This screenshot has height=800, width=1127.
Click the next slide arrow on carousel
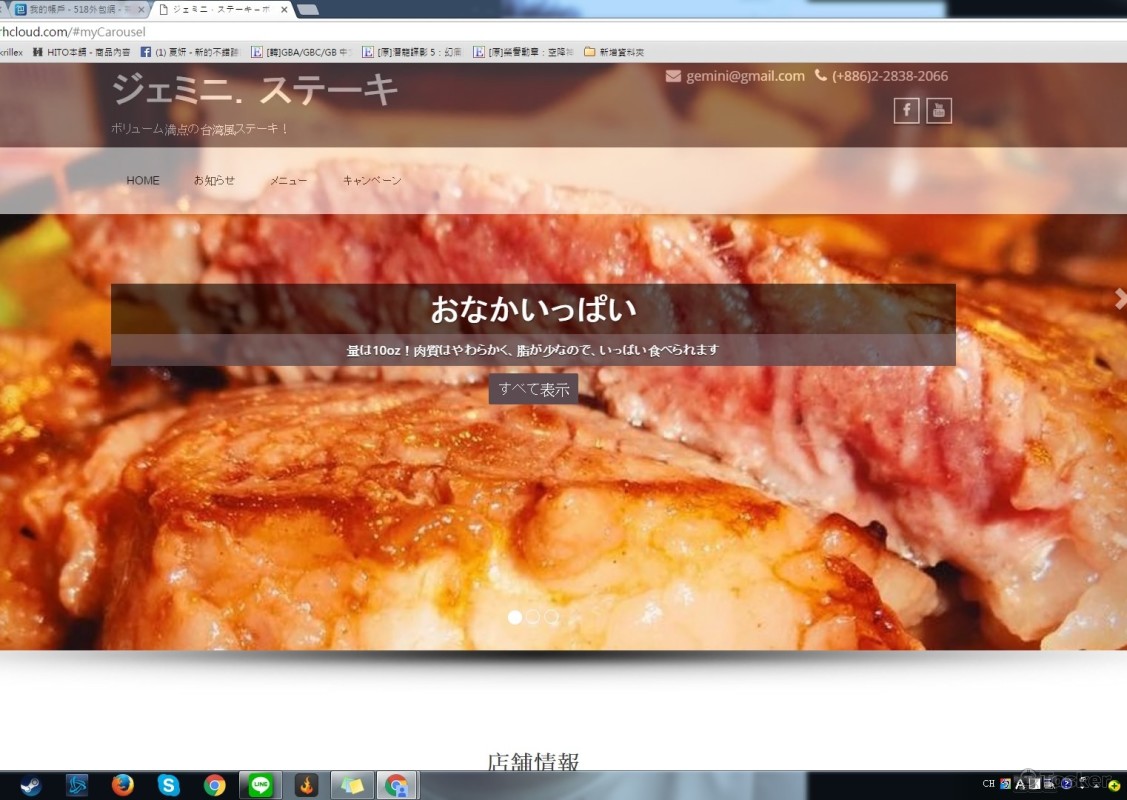(x=1120, y=298)
